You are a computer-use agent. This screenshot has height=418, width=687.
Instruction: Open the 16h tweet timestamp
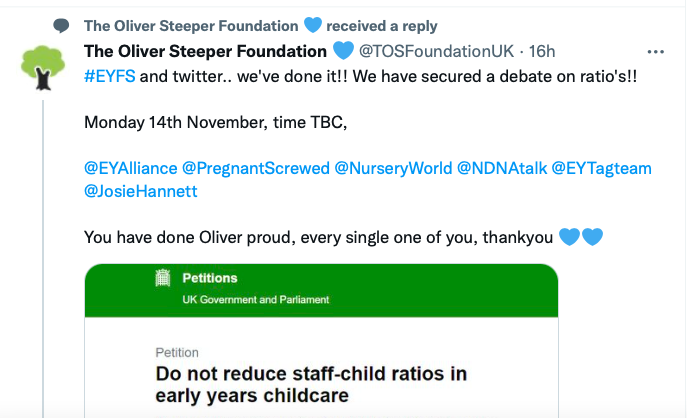542,51
